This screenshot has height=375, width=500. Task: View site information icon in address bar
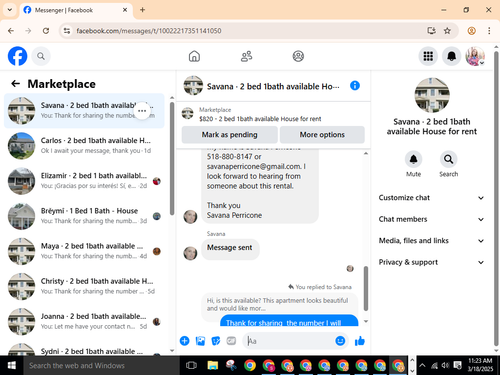coord(67,31)
